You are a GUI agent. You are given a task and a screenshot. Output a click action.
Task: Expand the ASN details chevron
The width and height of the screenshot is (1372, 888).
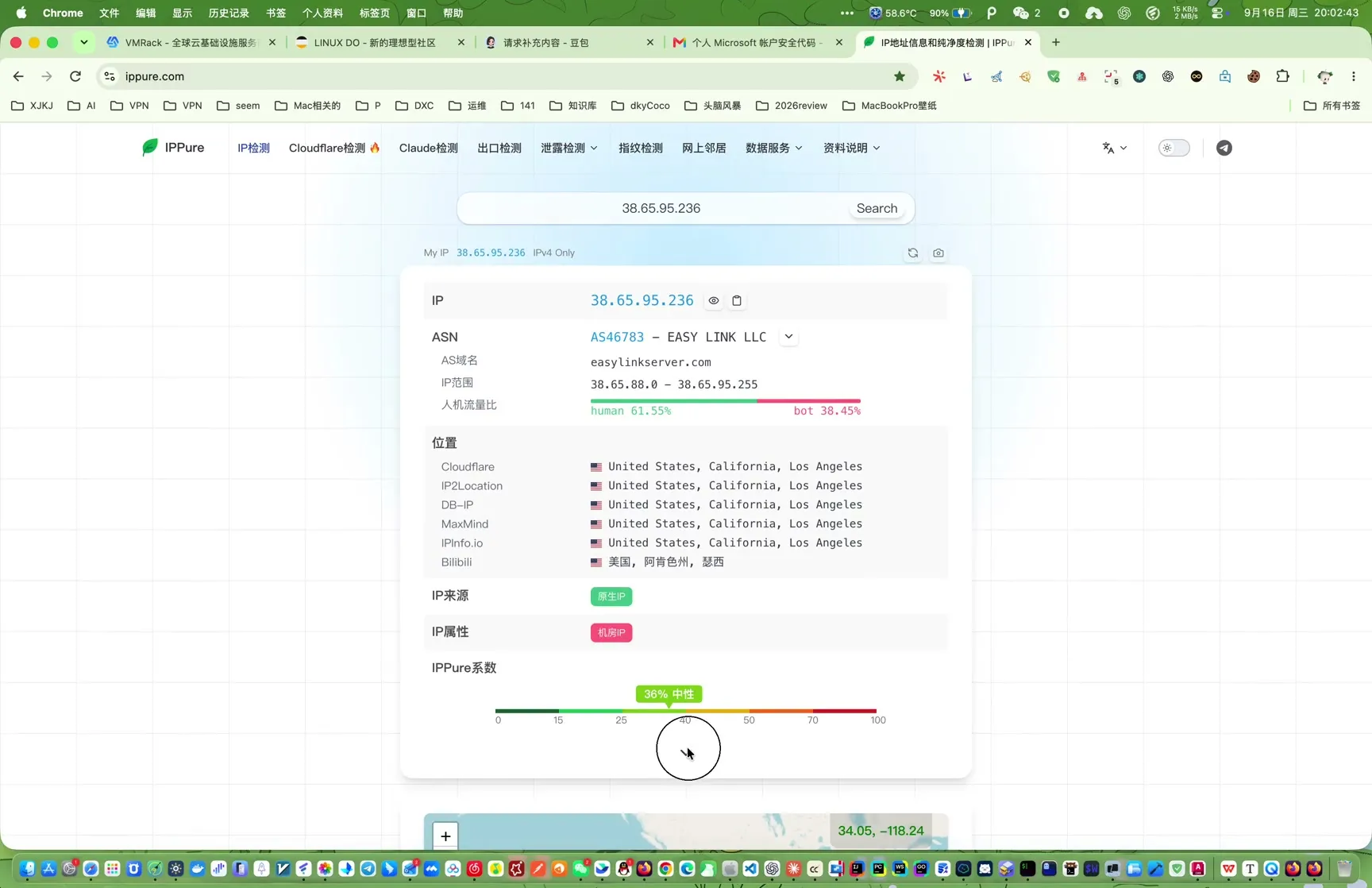pos(788,337)
